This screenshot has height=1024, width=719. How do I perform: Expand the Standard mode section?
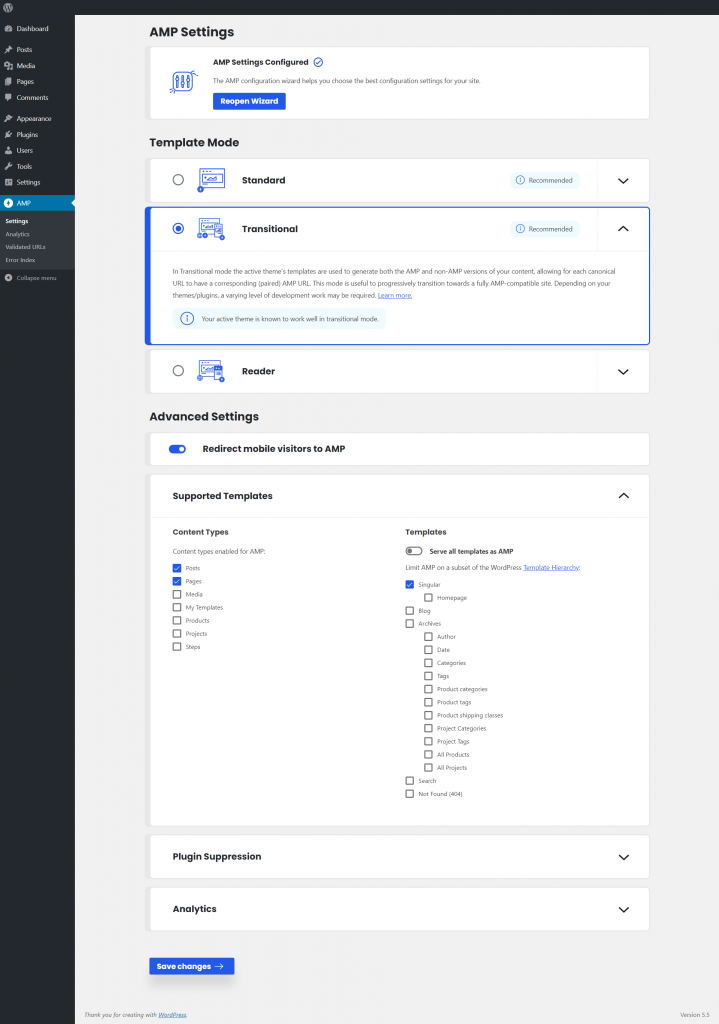coord(623,181)
